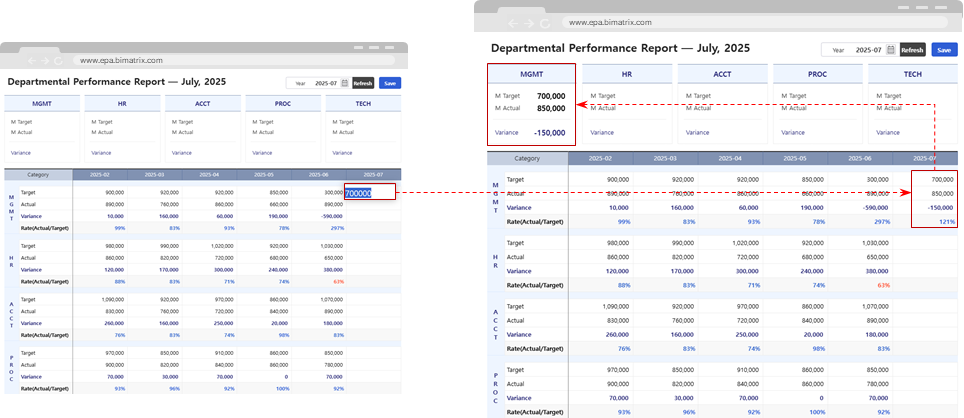Click the Save button in the left window
964x418 pixels.
tap(389, 84)
